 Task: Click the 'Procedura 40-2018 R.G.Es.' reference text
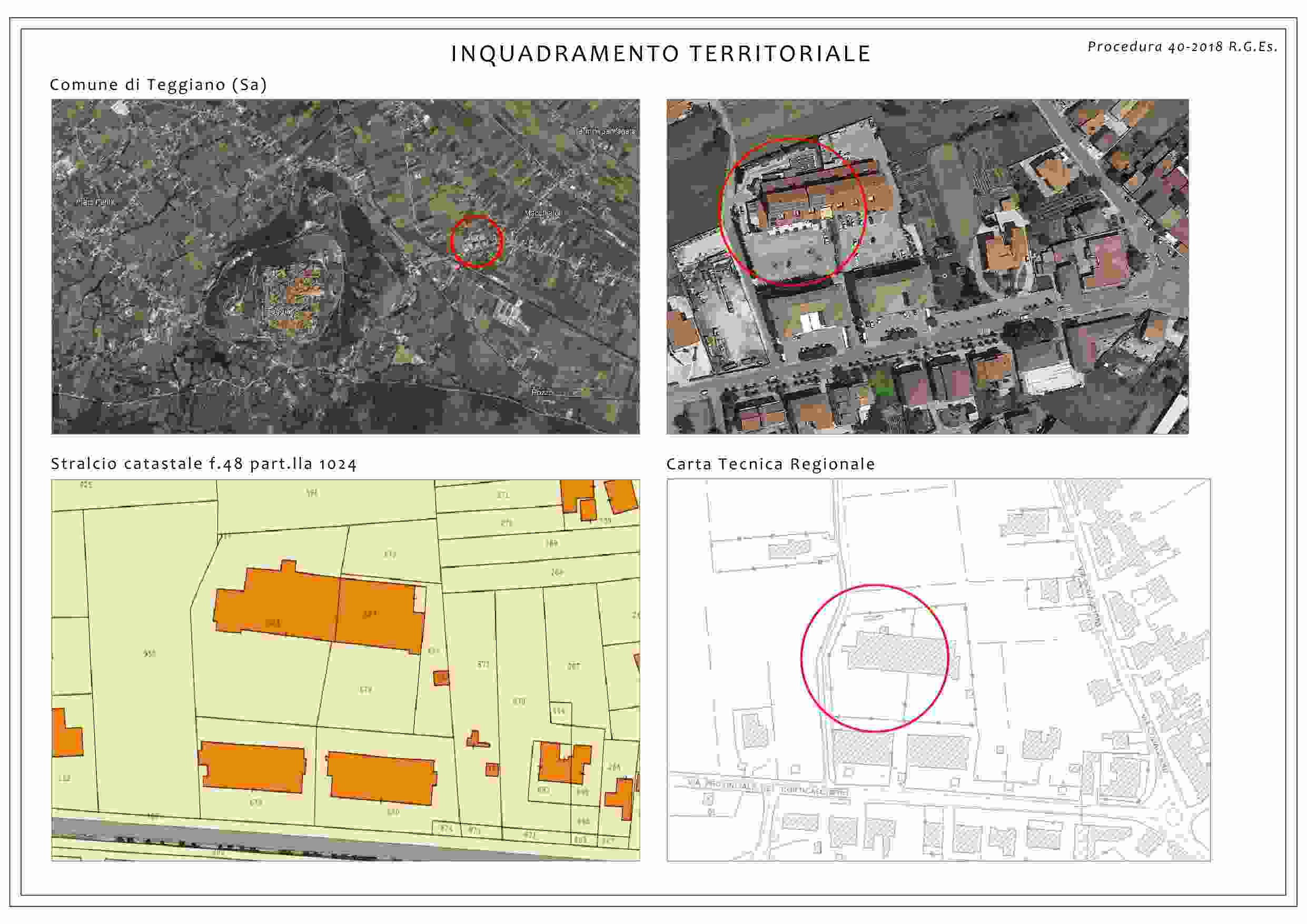pos(1182,47)
